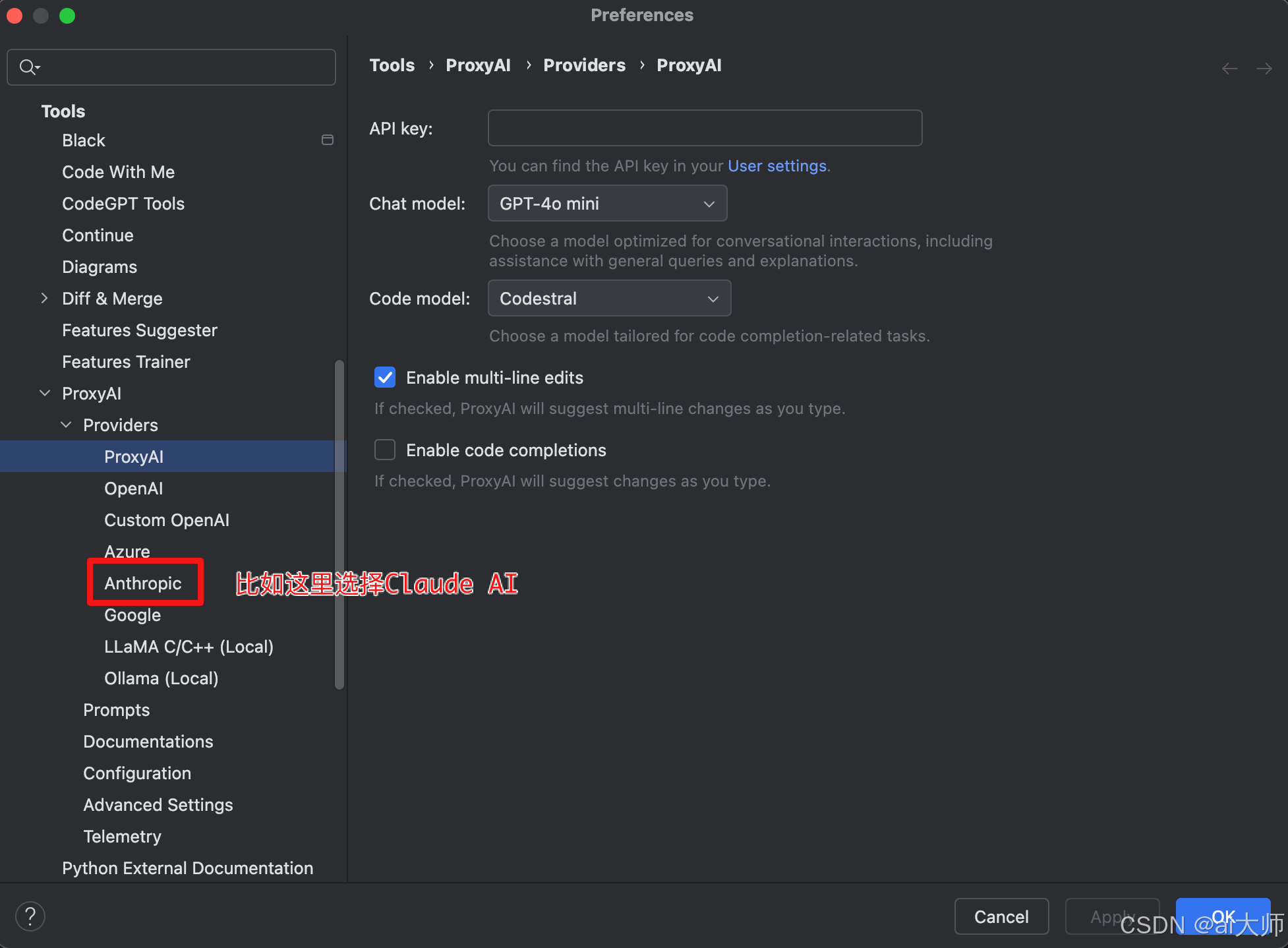Click the project-level icon beside Black
Image resolution: width=1288 pixels, height=948 pixels.
327,140
